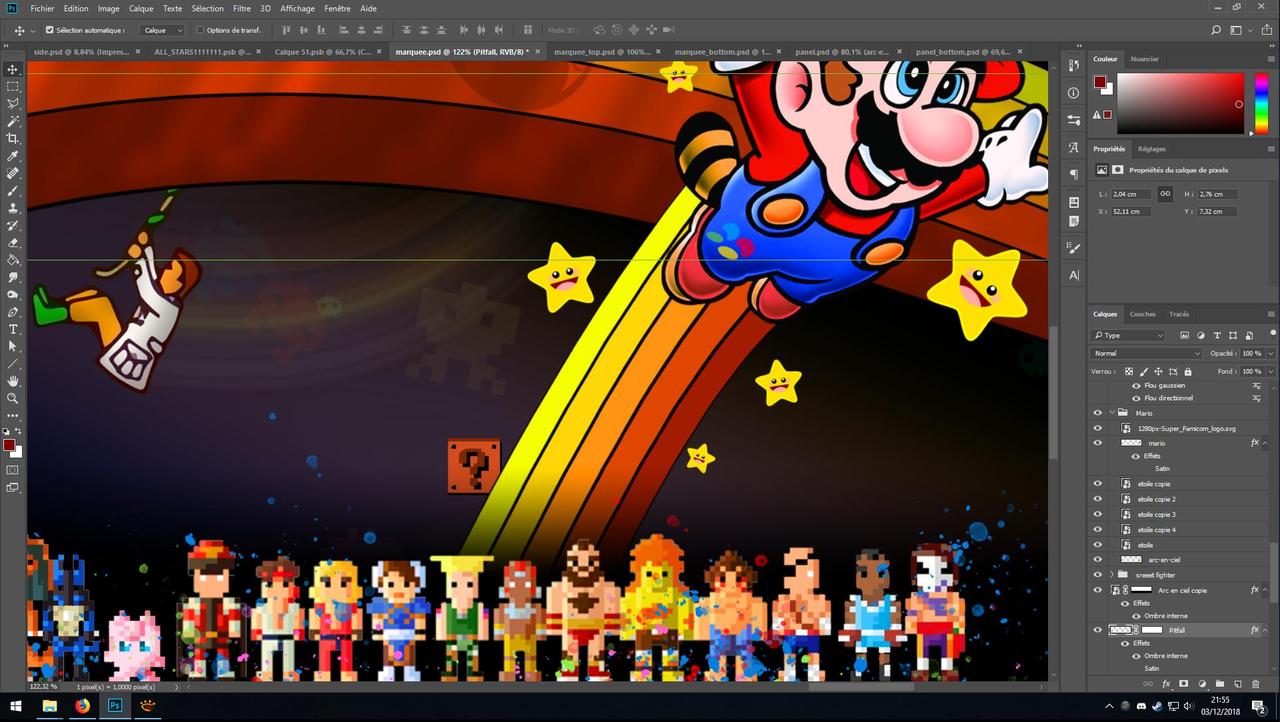Select the Path Selection arrow tool
Viewport: 1280px width, 722px height.
coord(13,346)
